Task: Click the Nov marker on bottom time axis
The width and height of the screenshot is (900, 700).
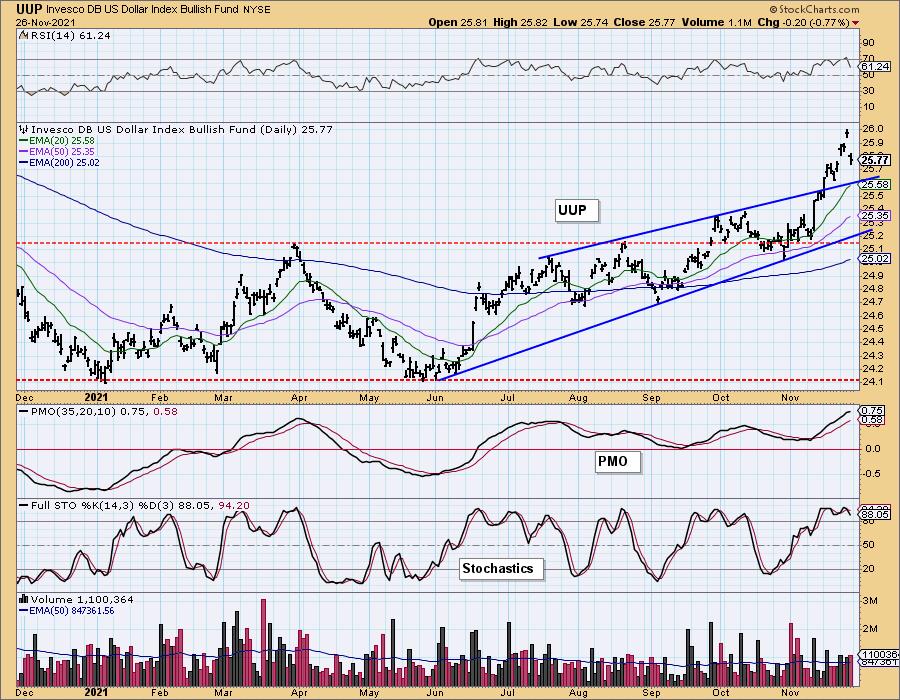Action: click(x=787, y=689)
